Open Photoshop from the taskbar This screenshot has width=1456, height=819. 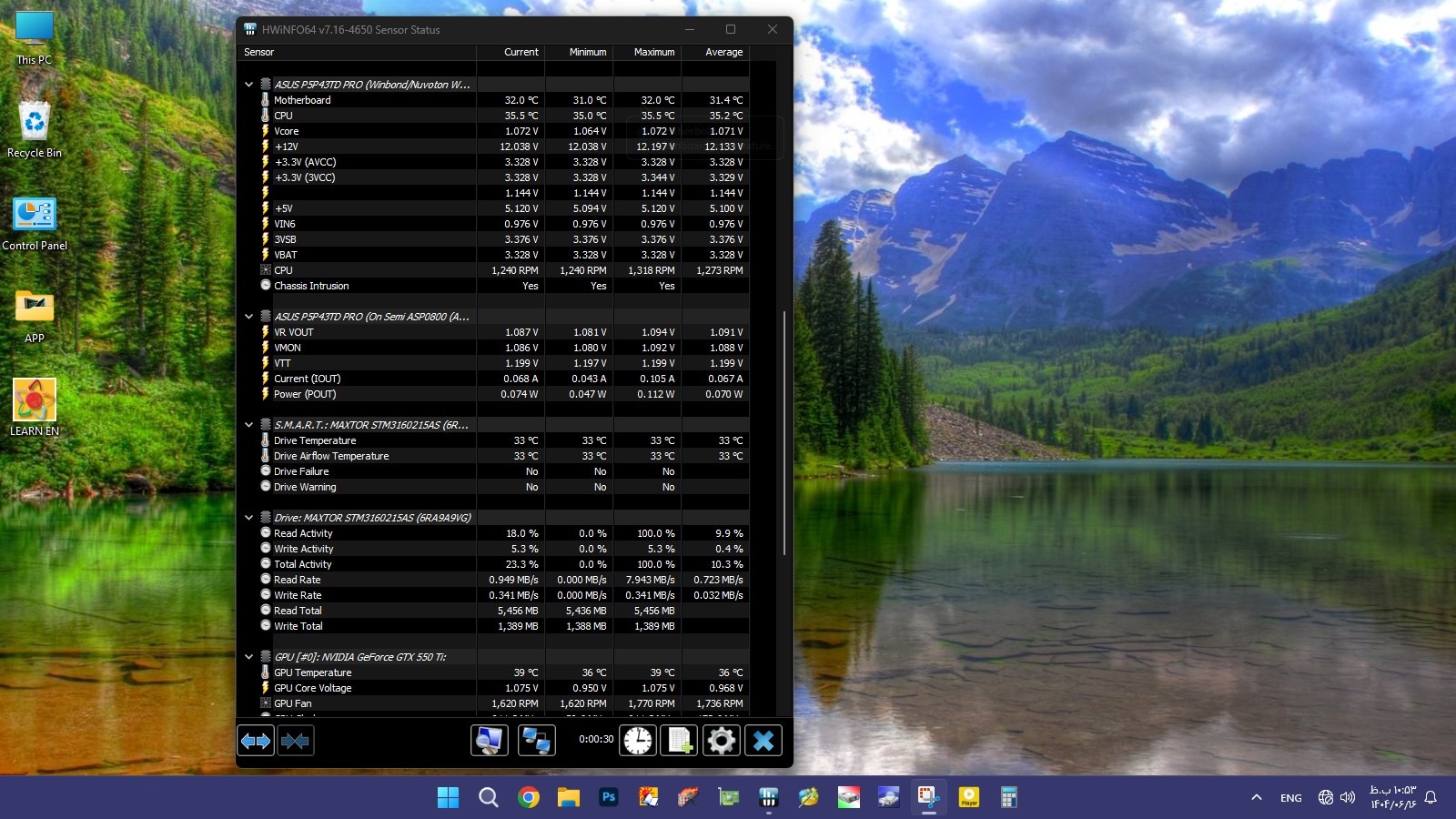(609, 798)
